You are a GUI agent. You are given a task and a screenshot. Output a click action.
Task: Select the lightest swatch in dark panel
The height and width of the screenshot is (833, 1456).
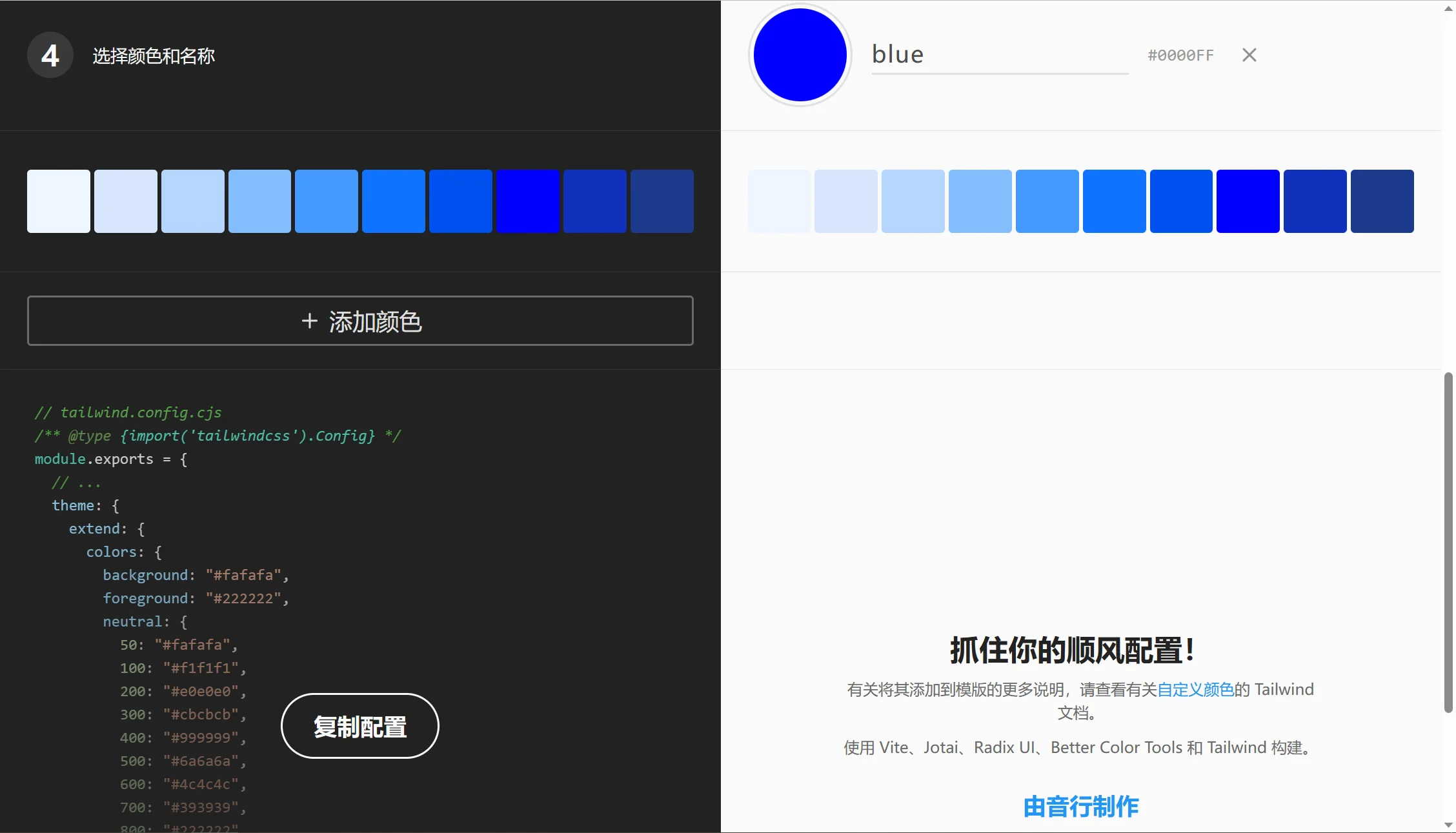coord(59,201)
